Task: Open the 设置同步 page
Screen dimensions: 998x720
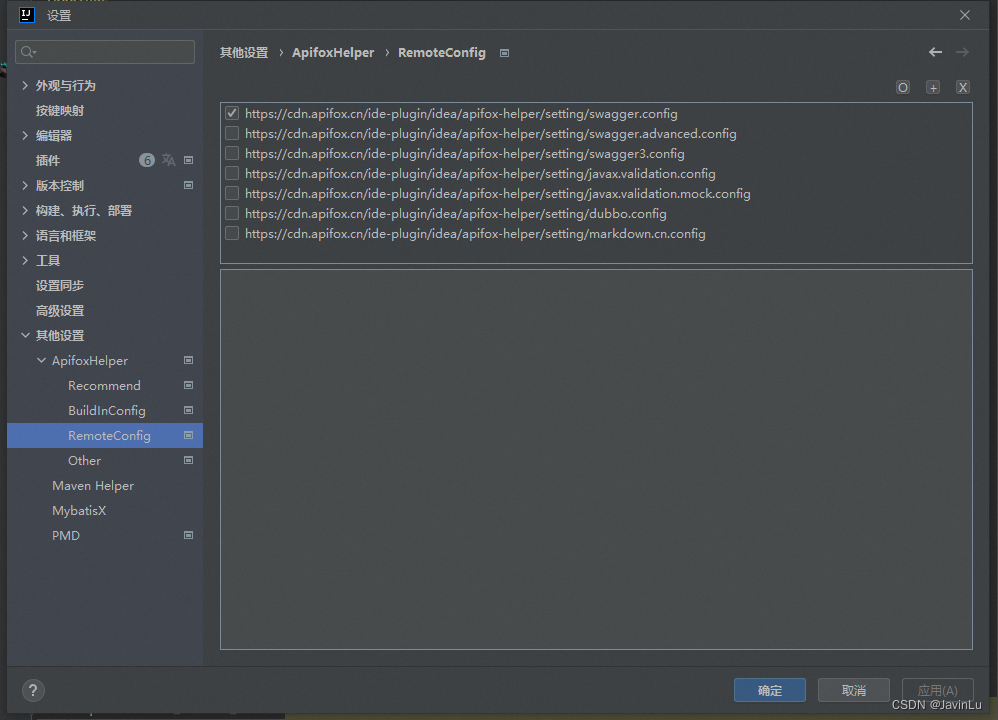Action: point(60,285)
